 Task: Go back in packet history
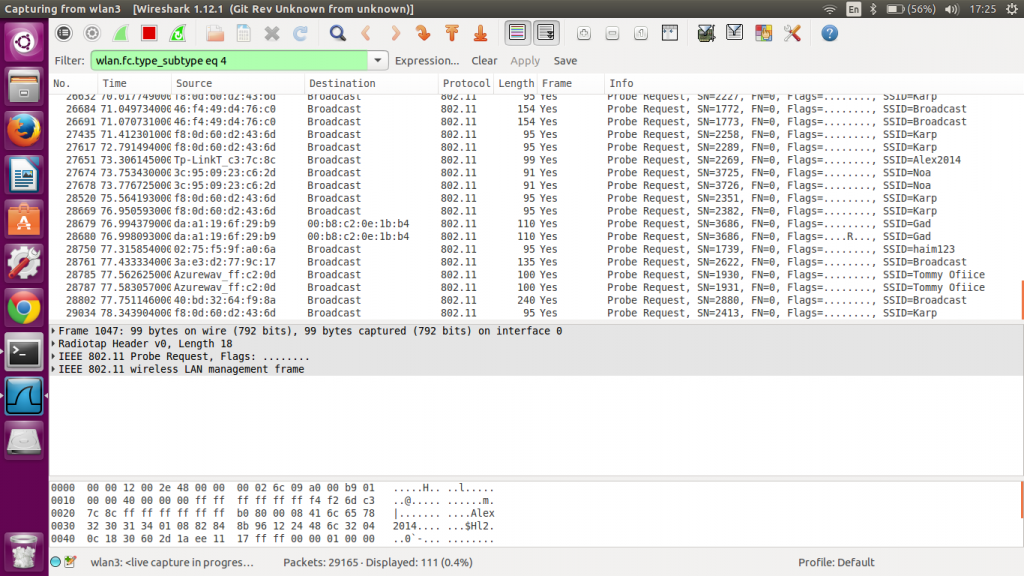click(366, 33)
